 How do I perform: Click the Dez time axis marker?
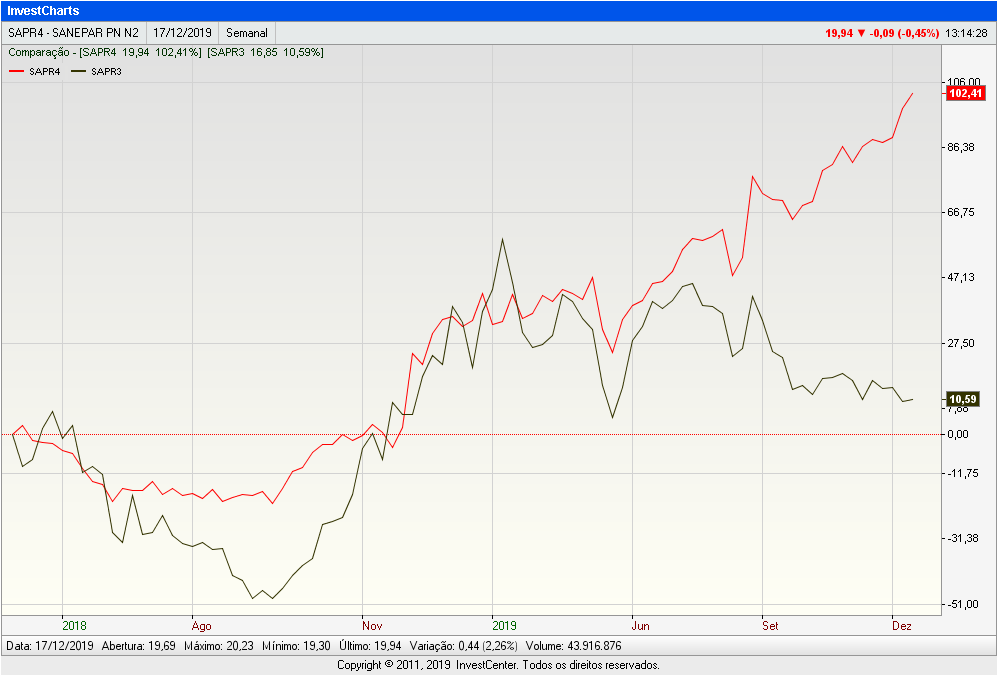[901, 626]
